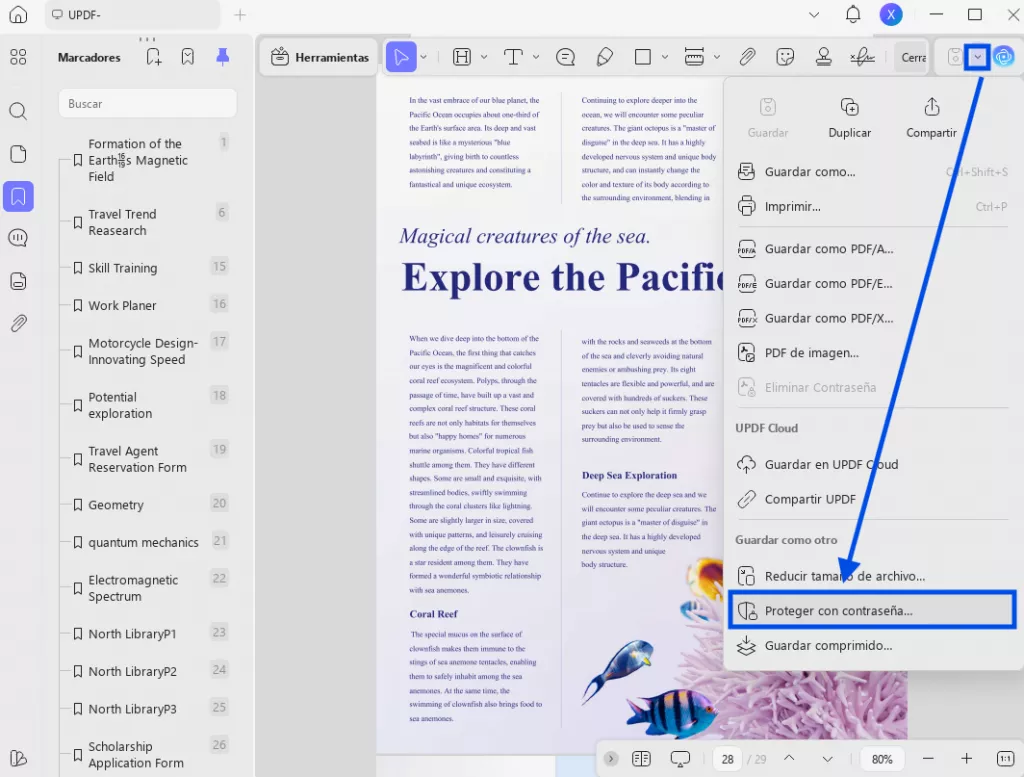
Task: Expand the save options dropdown arrow
Action: pyautogui.click(x=977, y=57)
